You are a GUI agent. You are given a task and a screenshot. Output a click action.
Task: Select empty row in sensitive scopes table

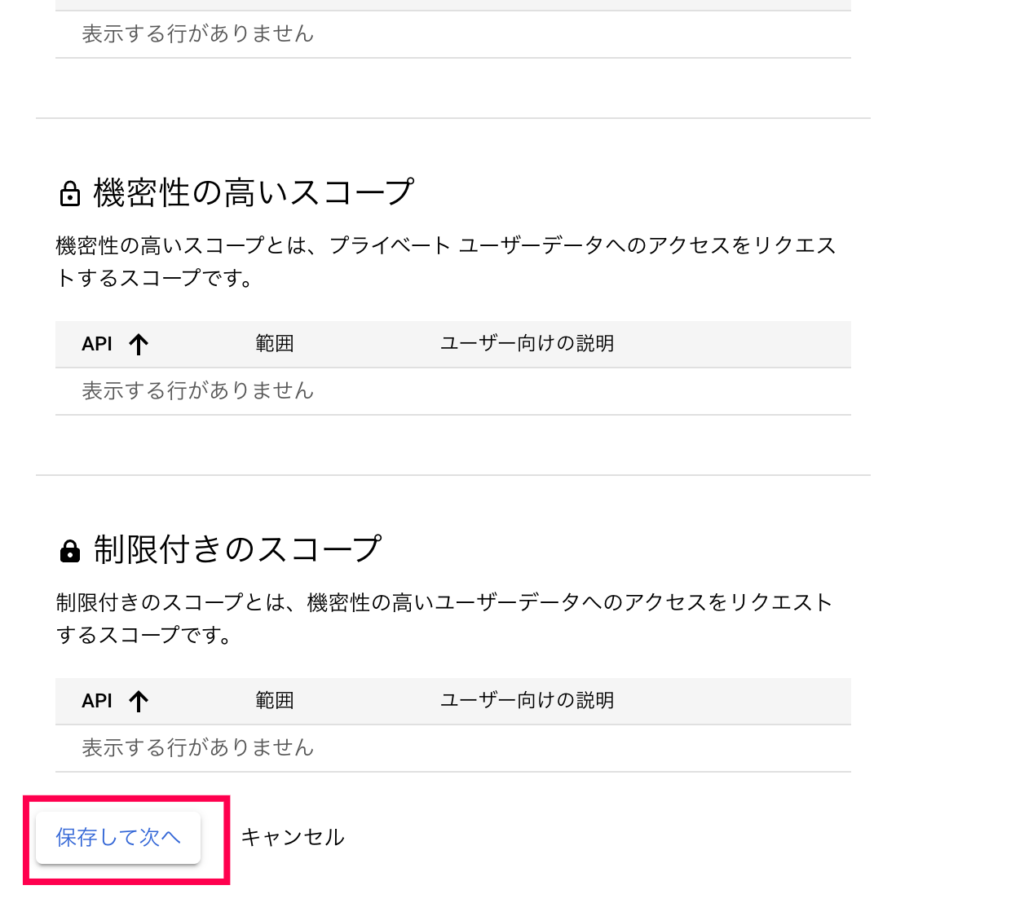pyautogui.click(x=198, y=391)
